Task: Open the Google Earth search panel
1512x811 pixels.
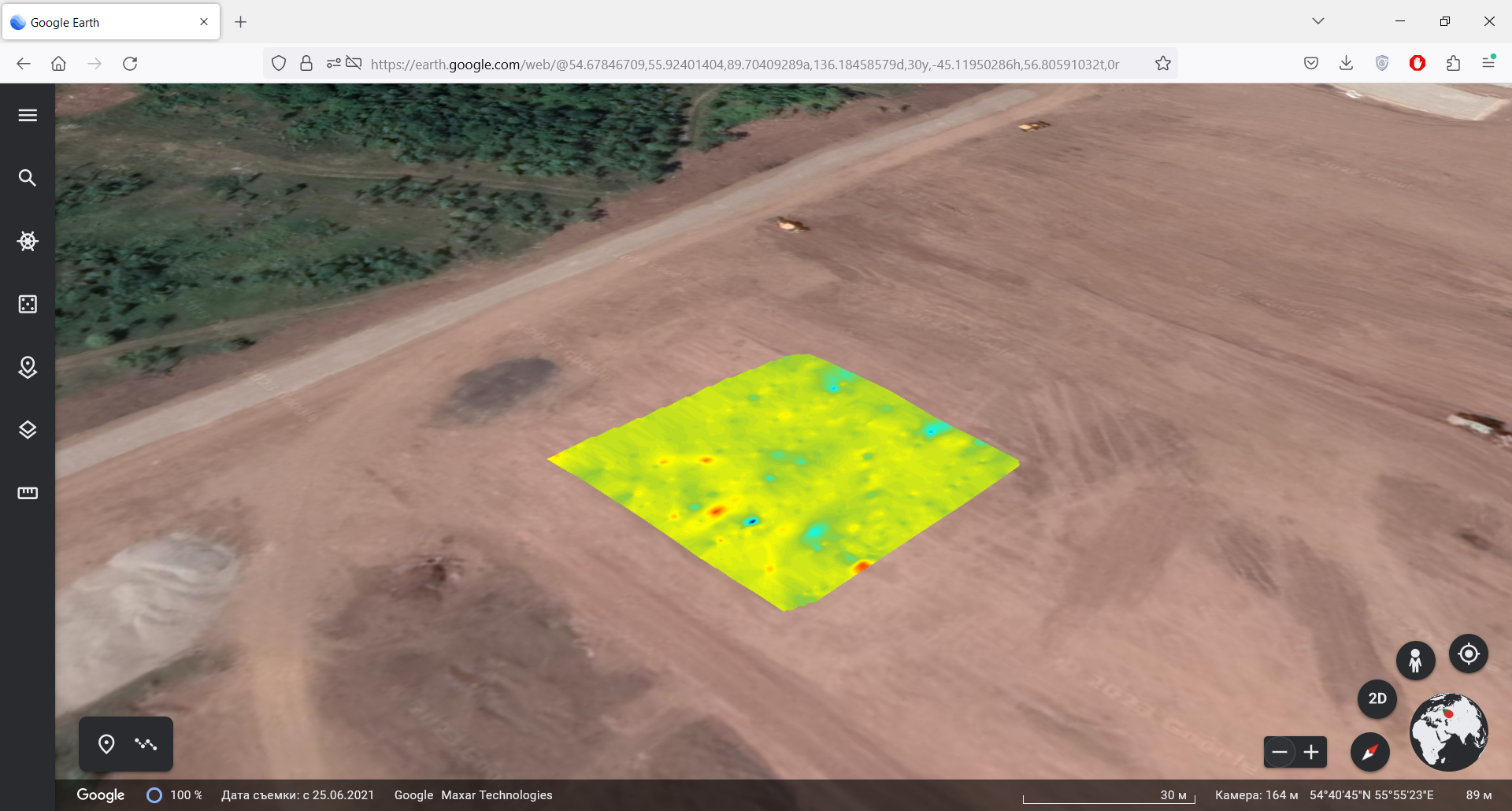Action: coord(28,178)
